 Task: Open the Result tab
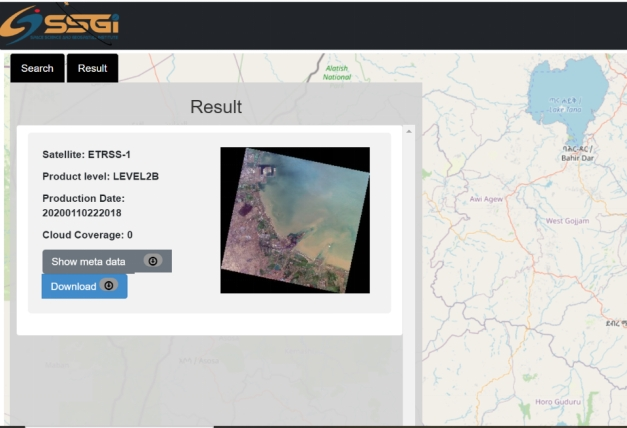93,68
